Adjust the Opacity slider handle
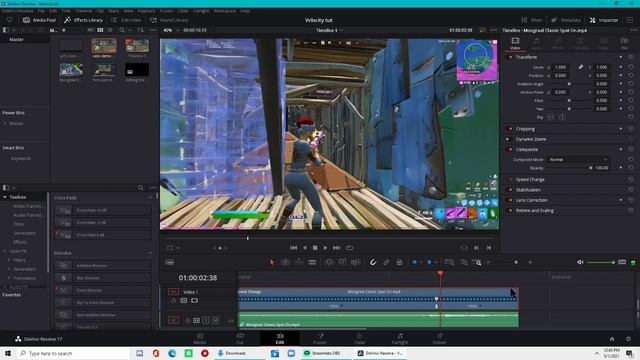640x360 pixels. point(590,168)
